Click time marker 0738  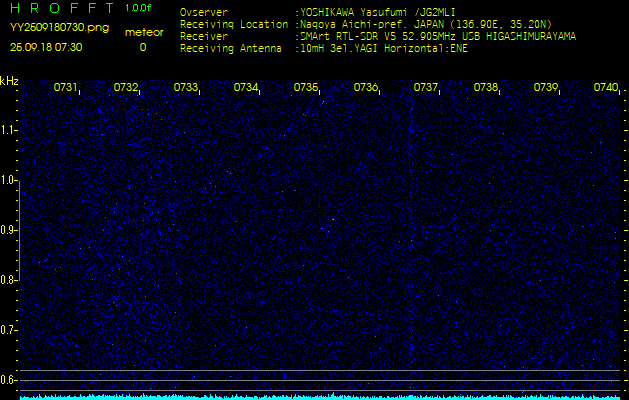[485, 87]
